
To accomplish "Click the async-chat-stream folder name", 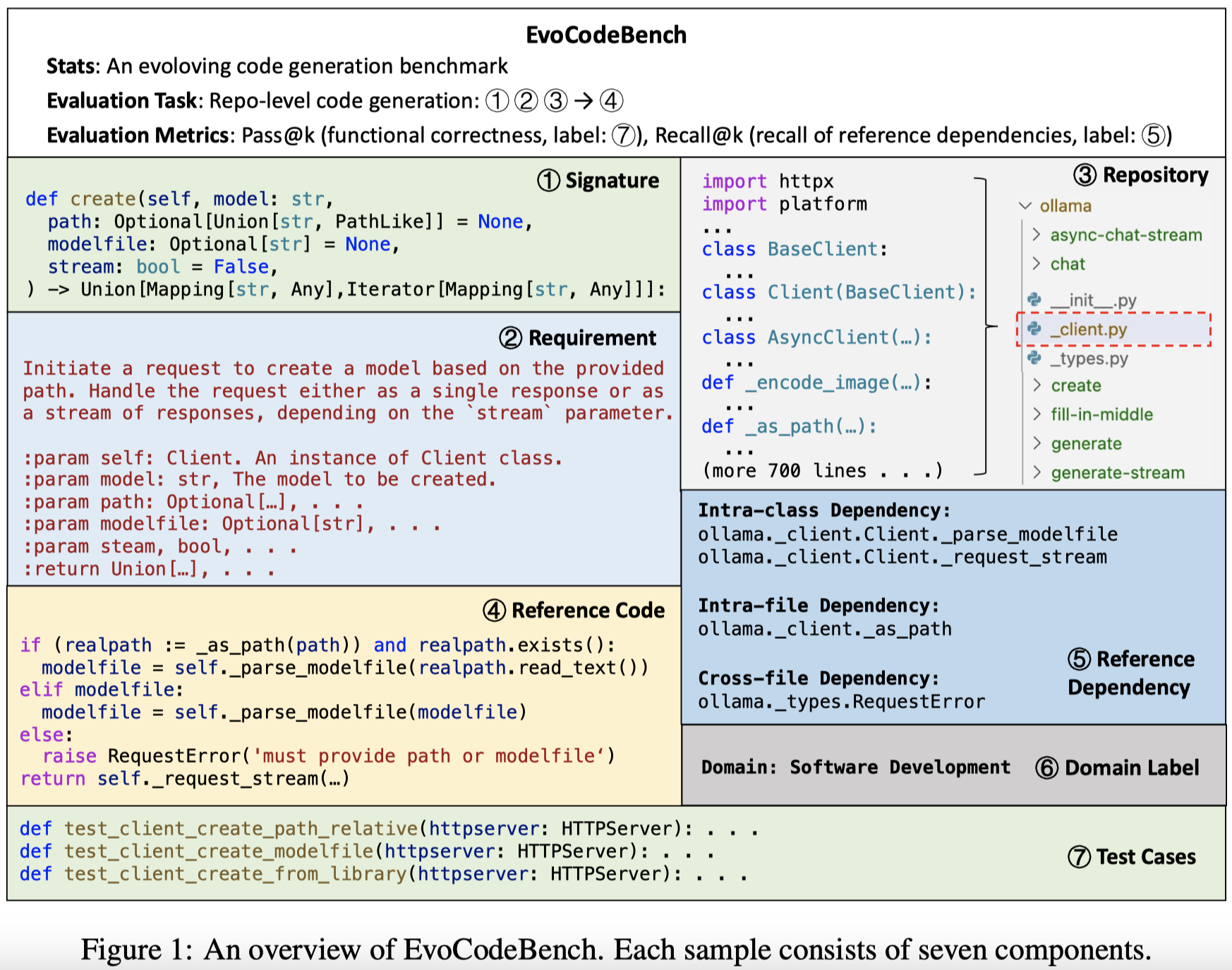I will tap(1126, 235).
